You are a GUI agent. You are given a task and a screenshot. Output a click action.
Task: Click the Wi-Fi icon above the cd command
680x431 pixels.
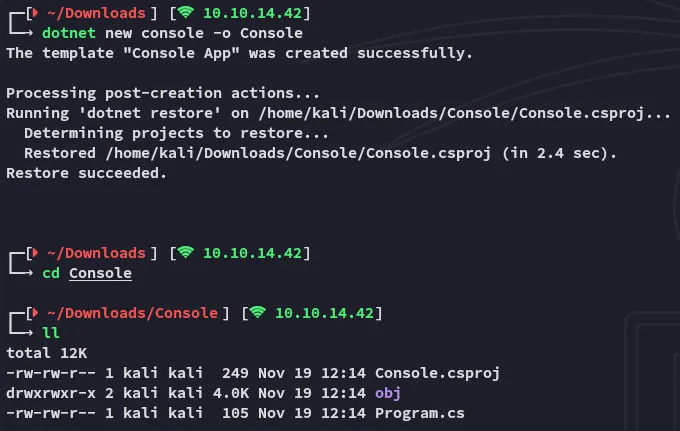[x=185, y=253]
